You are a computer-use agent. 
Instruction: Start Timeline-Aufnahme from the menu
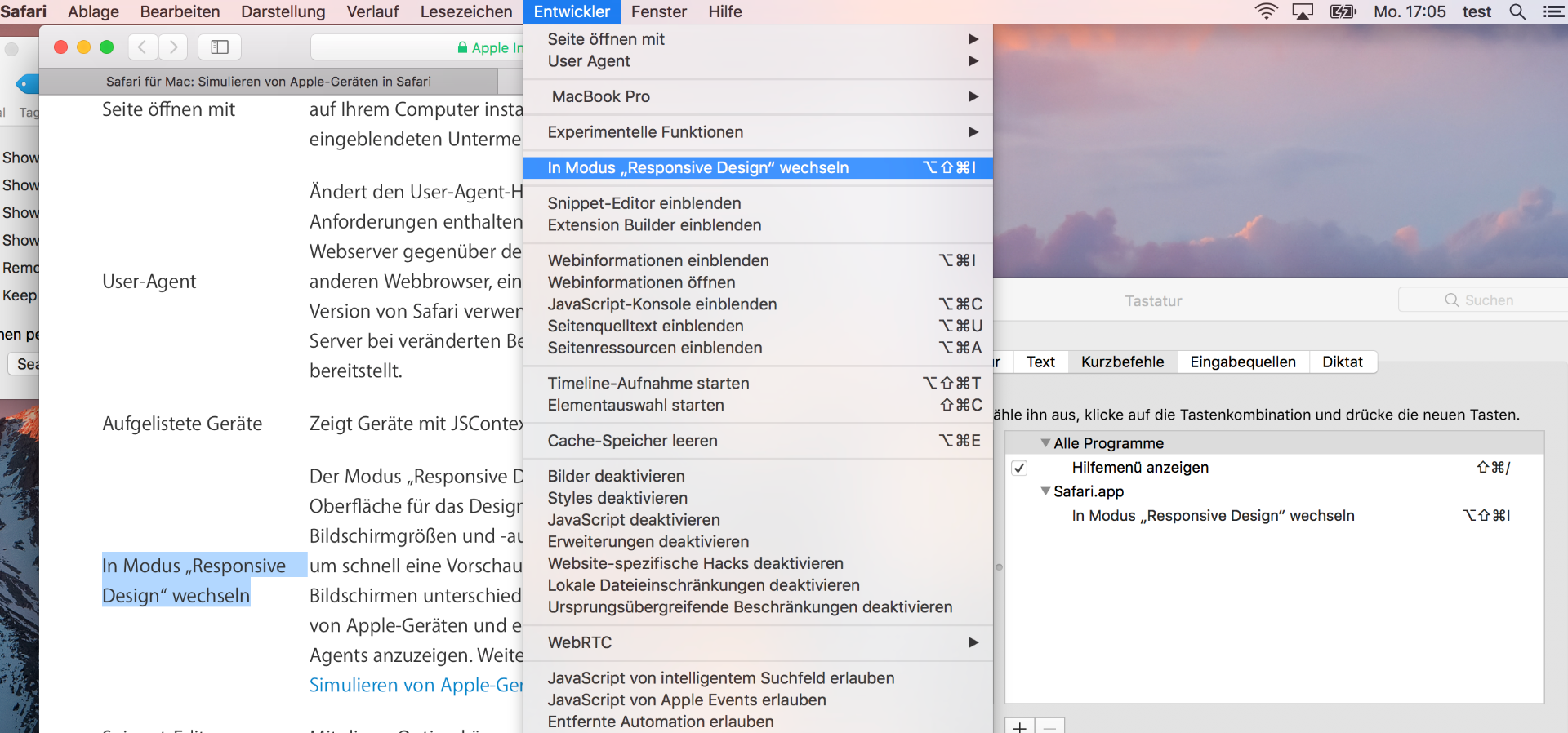pos(758,384)
